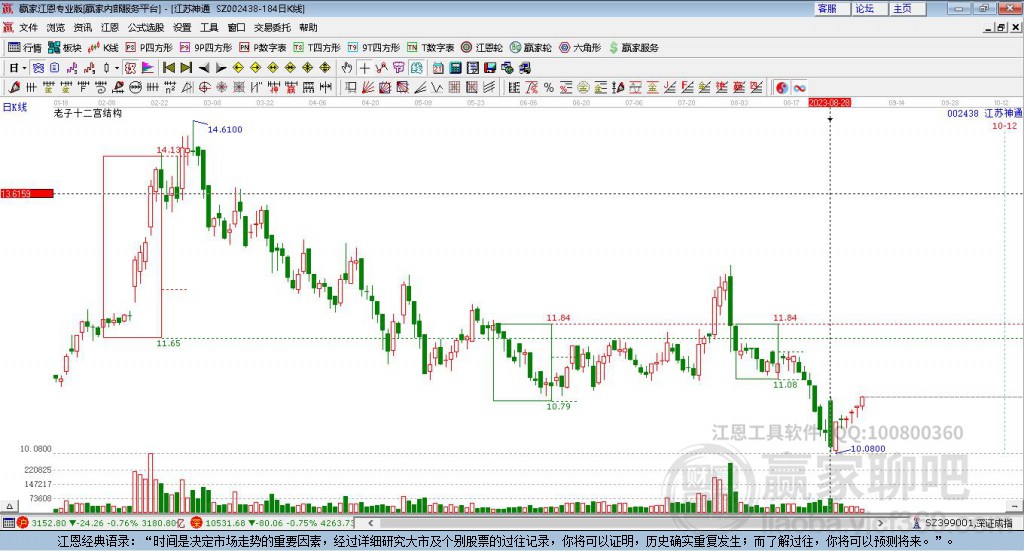This screenshot has width=1024, height=551.
Task: Open the 公式选股 menu
Action: click(146, 27)
